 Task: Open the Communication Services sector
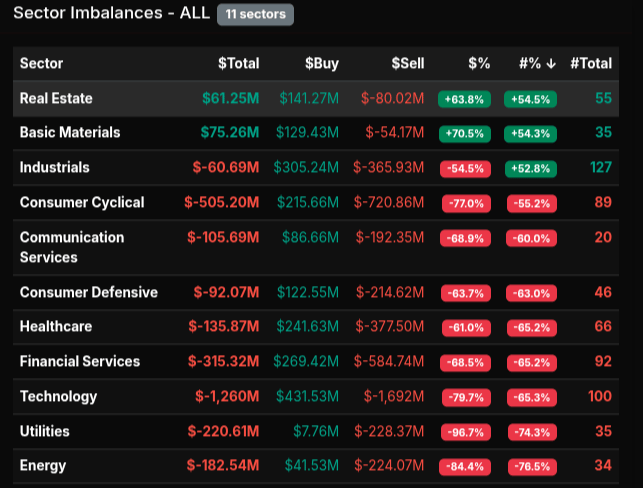point(72,247)
